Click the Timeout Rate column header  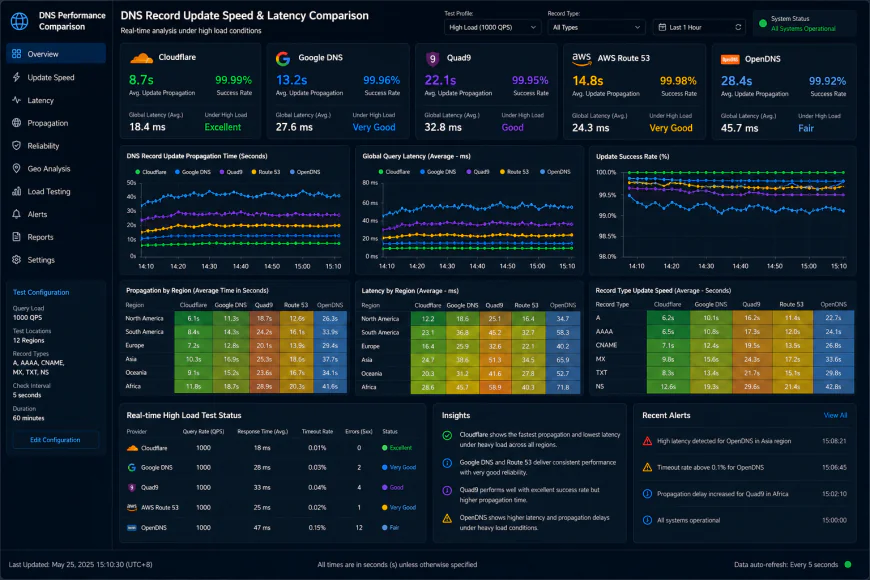(317, 431)
